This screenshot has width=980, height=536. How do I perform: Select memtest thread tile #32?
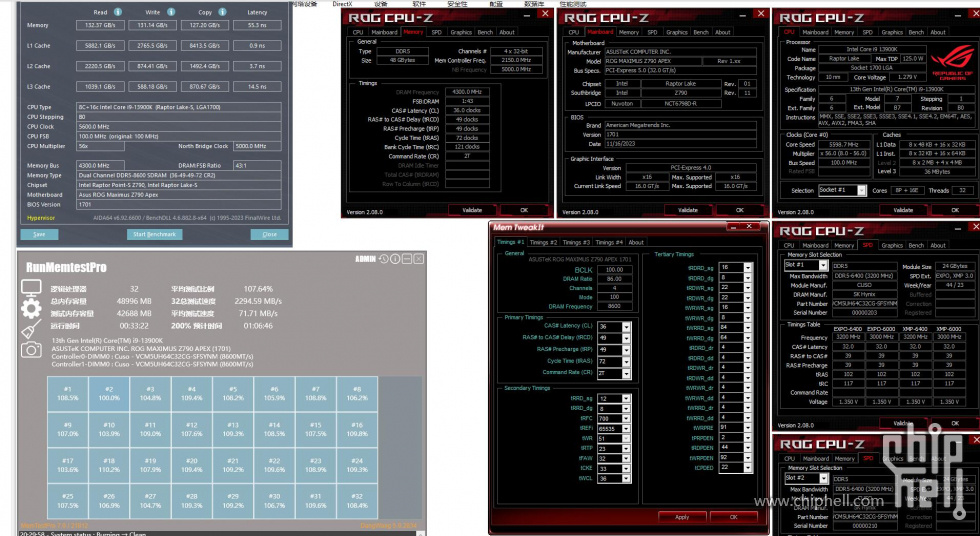click(357, 501)
